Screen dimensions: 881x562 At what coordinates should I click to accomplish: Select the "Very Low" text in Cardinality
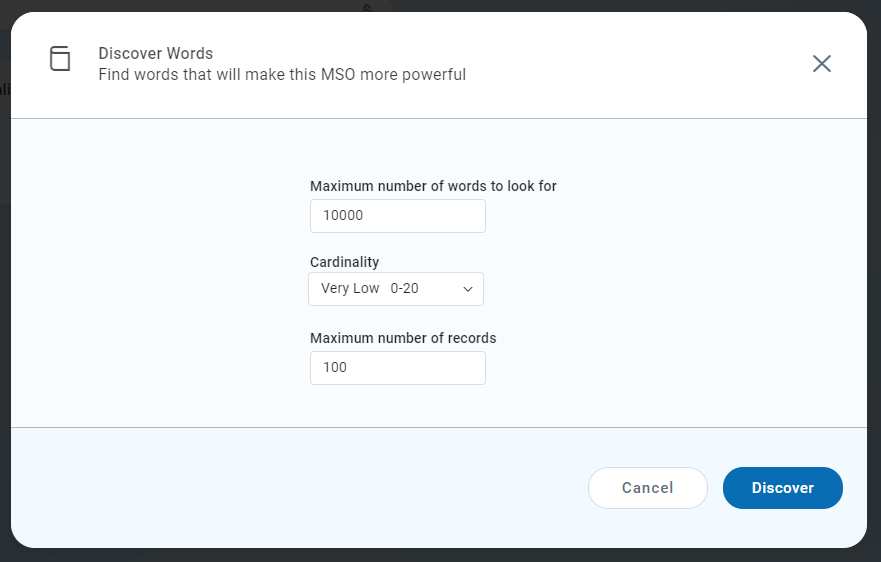(x=350, y=289)
